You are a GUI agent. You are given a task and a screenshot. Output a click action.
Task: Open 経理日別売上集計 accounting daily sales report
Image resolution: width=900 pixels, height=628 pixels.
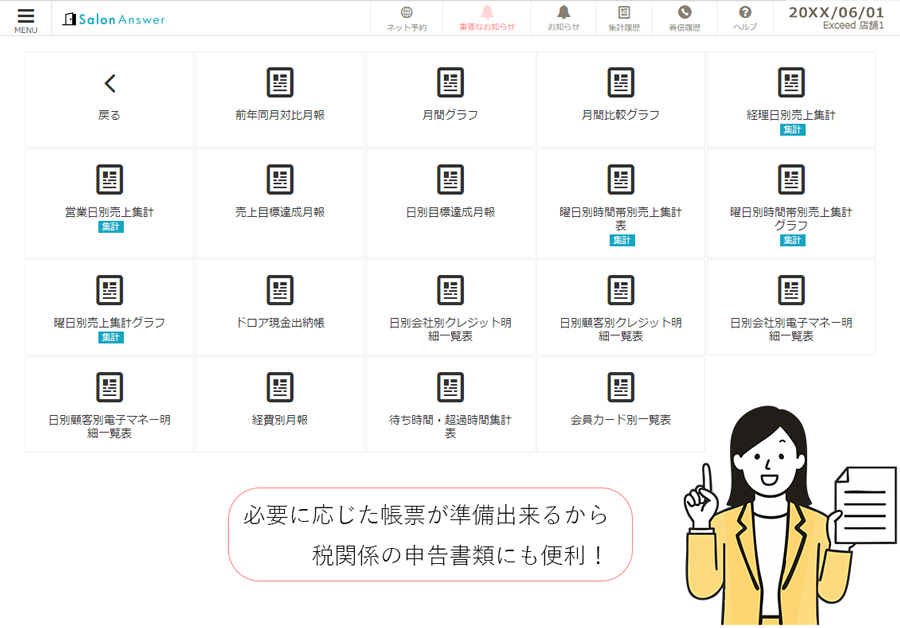point(791,100)
